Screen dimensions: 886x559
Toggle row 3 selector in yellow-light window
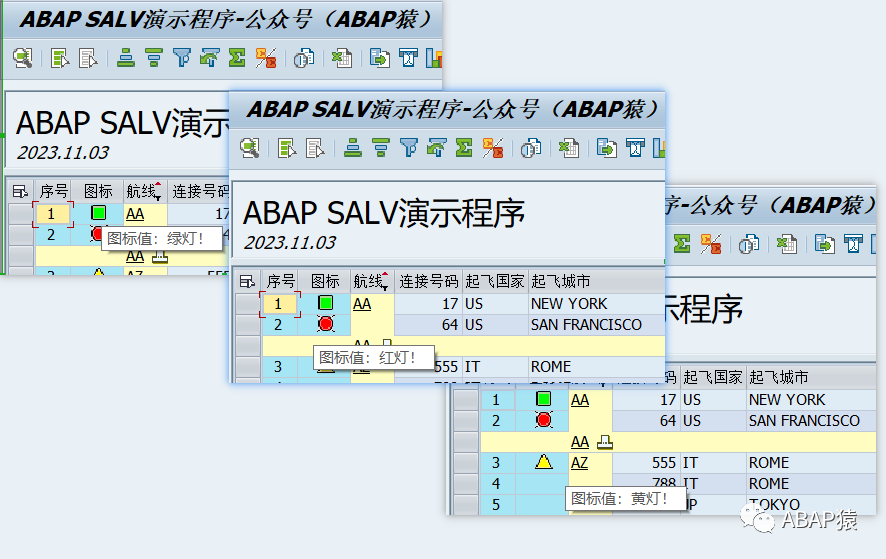click(466, 462)
